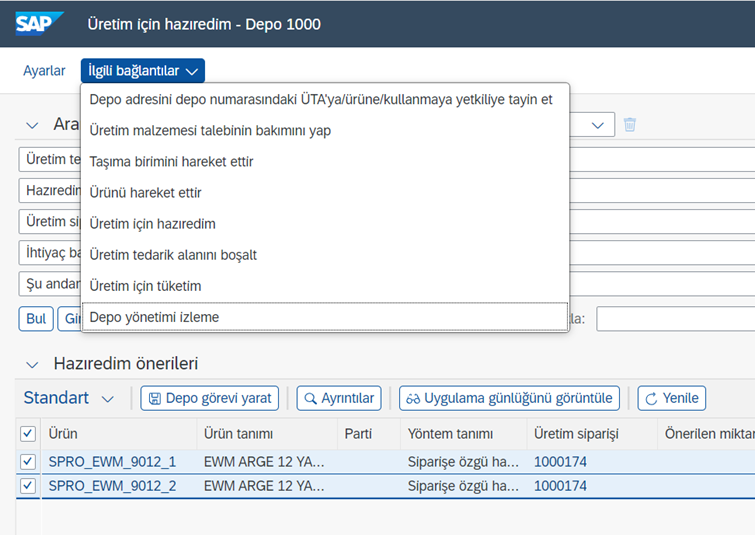Select 'Taşıma birimini hareket ettir'
755x535 pixels.
pos(325,162)
